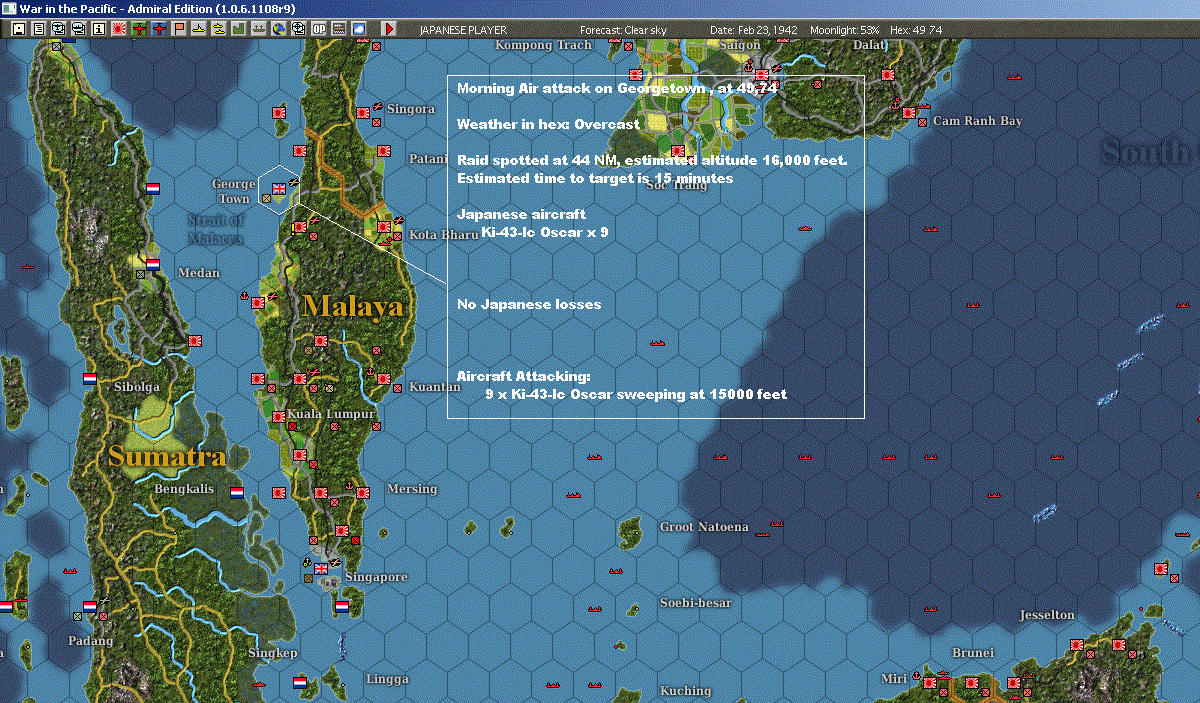
Task: Click the Brunei map label
Action: (973, 653)
